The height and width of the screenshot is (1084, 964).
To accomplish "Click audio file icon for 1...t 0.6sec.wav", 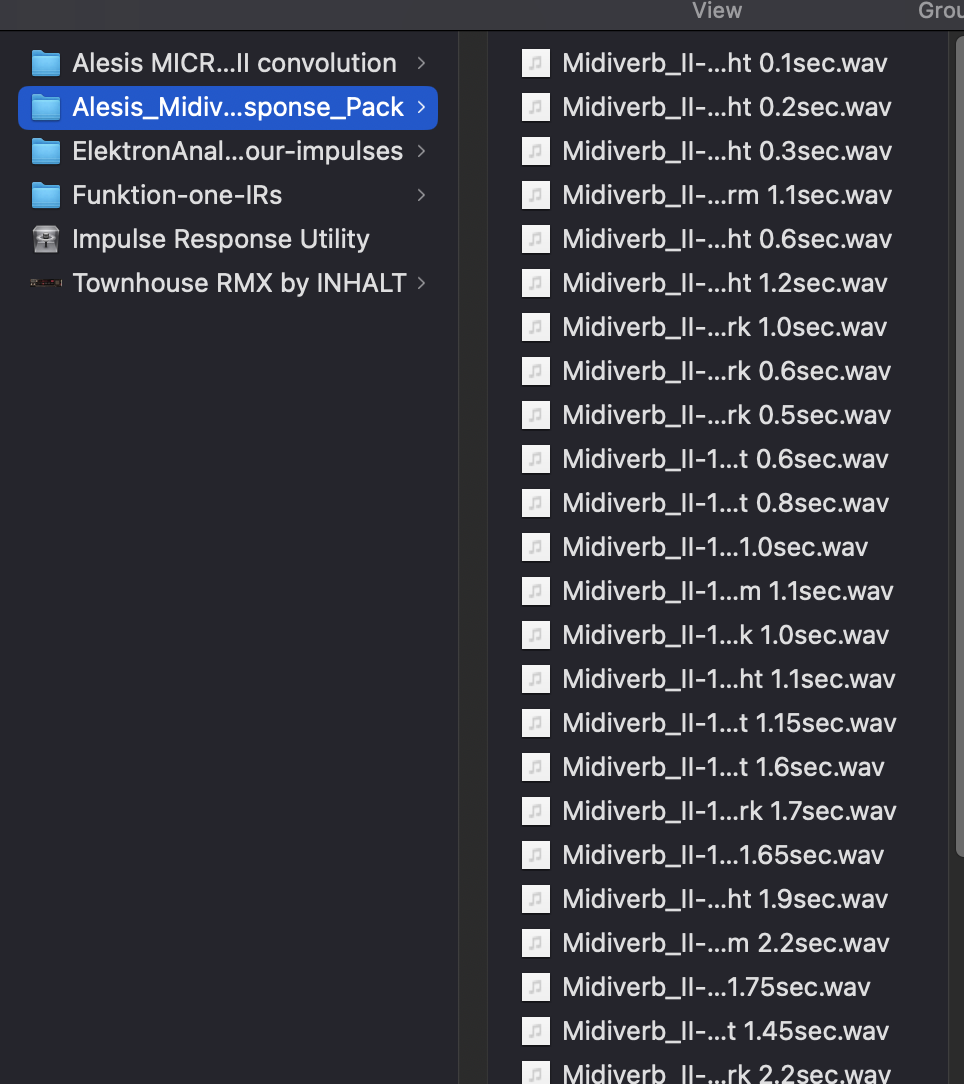I will click(535, 459).
